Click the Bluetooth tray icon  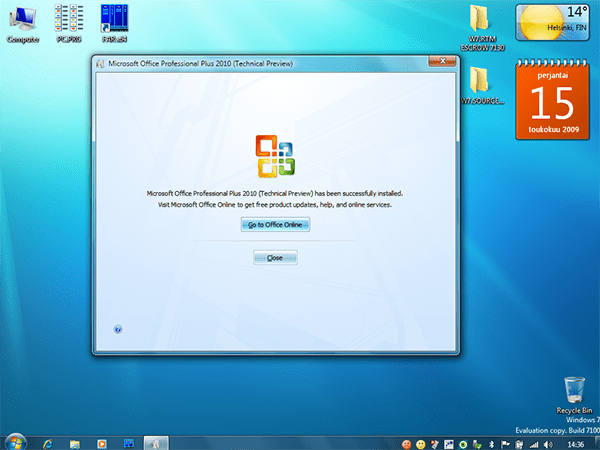pyautogui.click(x=492, y=444)
